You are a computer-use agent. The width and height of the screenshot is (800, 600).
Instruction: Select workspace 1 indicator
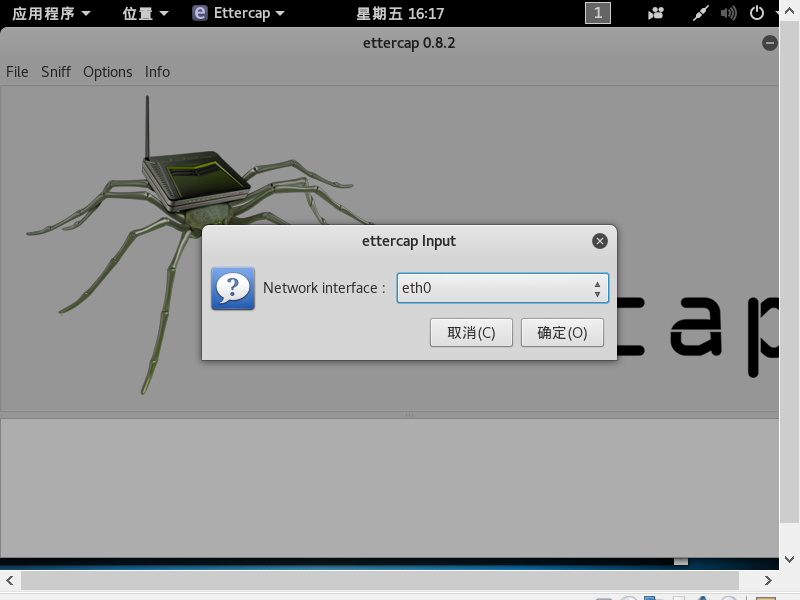pyautogui.click(x=598, y=13)
